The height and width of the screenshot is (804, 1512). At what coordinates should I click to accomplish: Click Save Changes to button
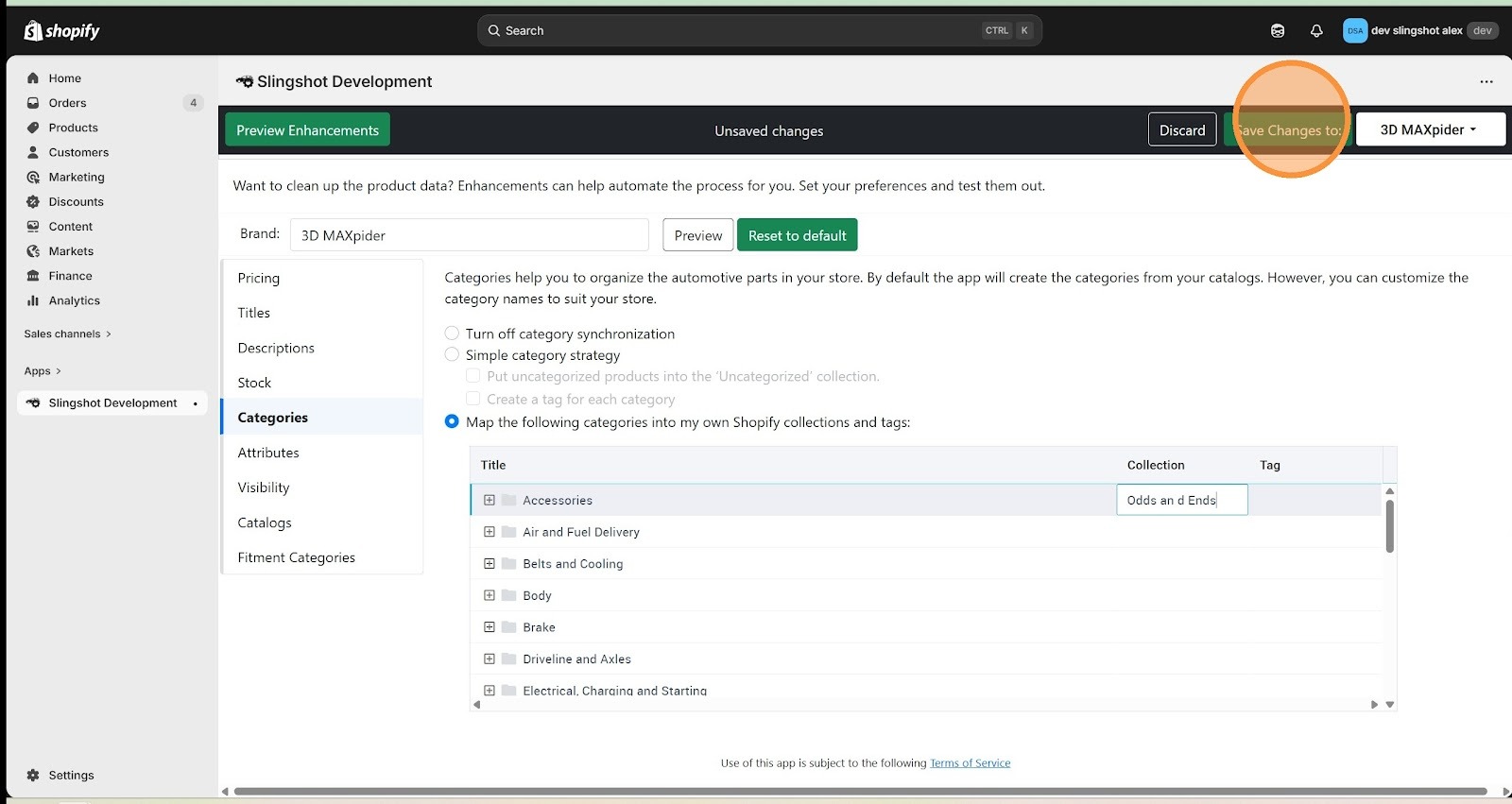click(1288, 130)
